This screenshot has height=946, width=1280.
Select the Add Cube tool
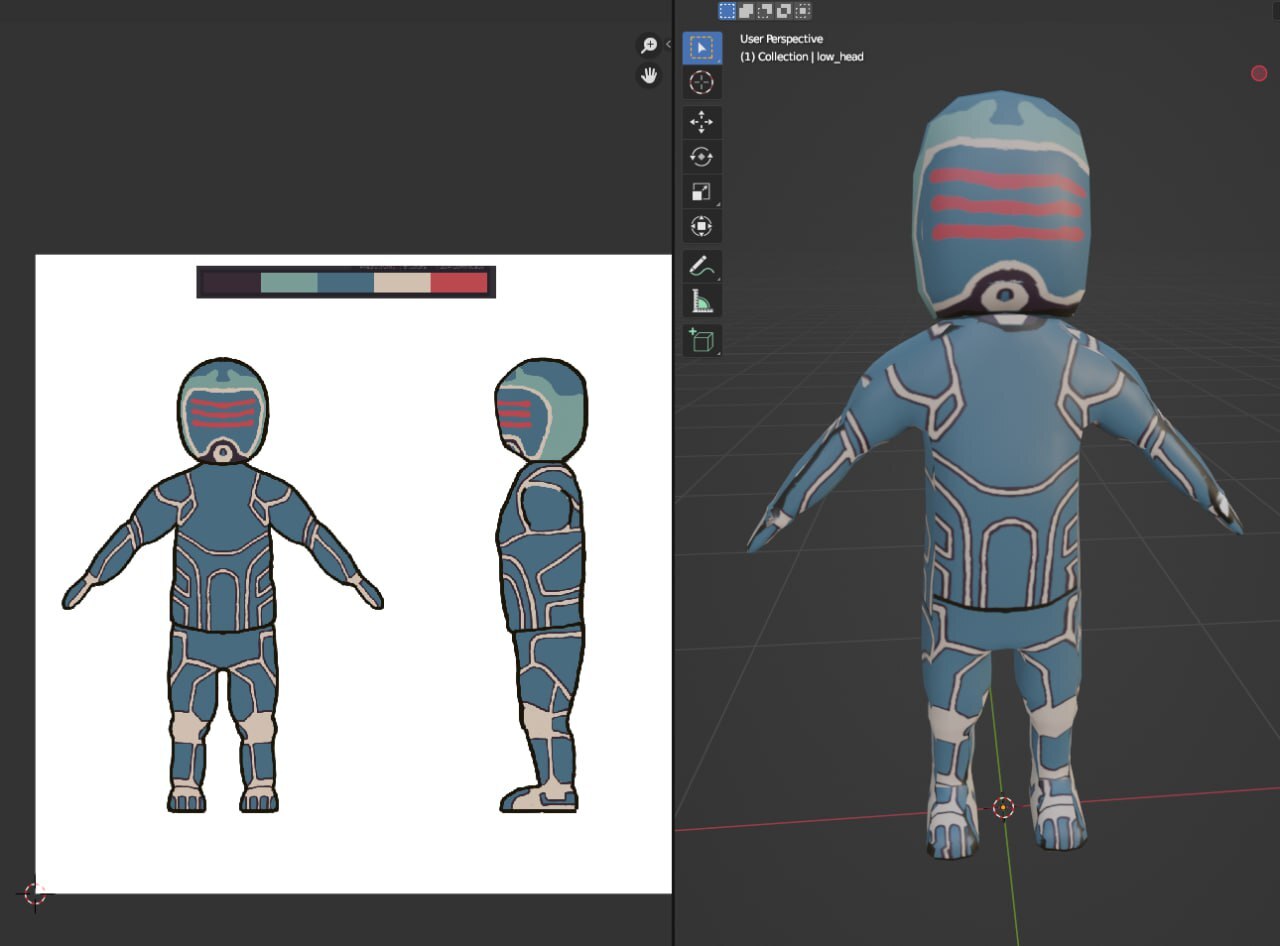pos(701,341)
